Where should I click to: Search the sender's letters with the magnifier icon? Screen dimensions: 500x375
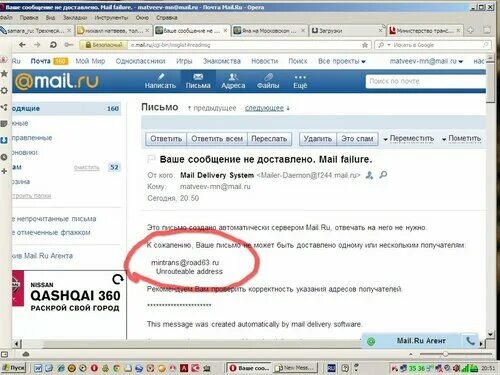383,174
